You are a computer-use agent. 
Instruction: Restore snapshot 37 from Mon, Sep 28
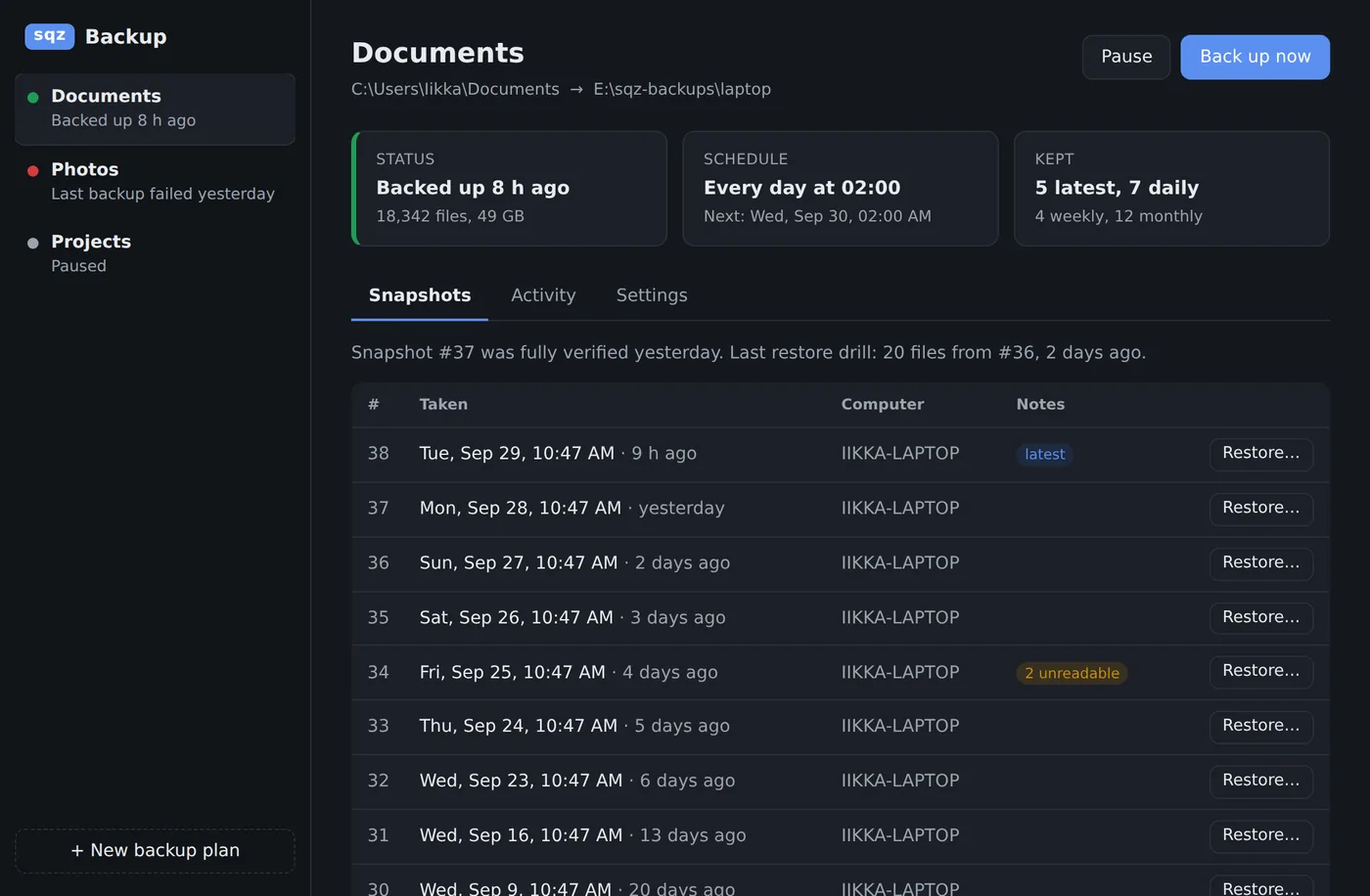click(1261, 509)
